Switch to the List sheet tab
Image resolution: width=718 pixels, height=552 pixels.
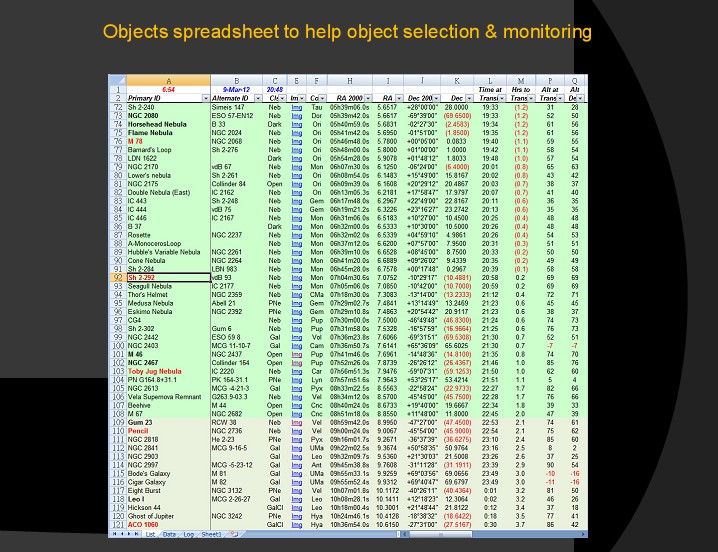tap(150, 534)
